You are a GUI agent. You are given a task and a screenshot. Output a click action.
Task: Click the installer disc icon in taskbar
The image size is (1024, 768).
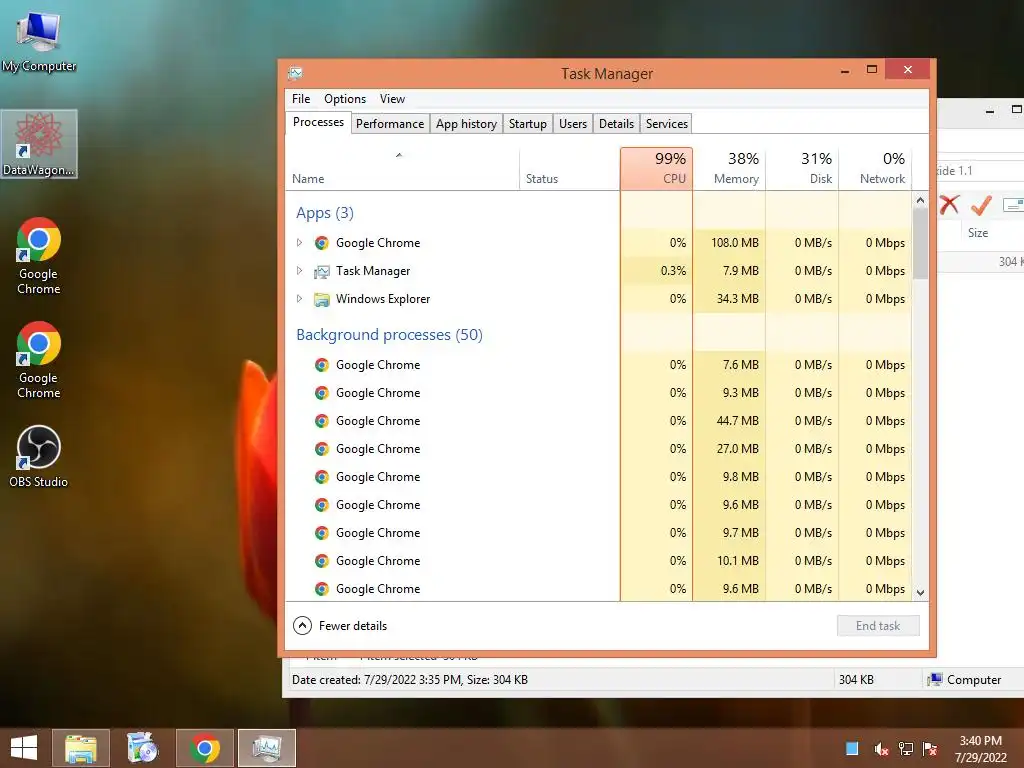[x=142, y=748]
